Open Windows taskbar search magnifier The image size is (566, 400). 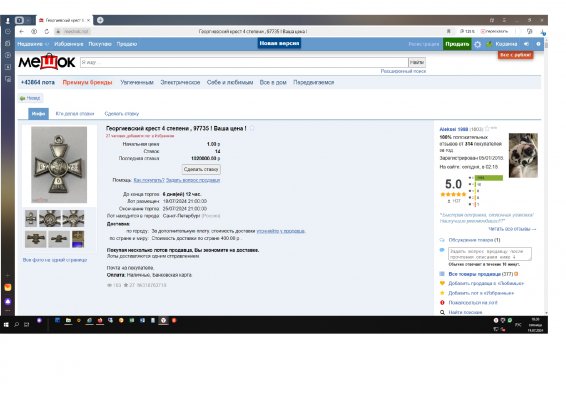click(17, 325)
